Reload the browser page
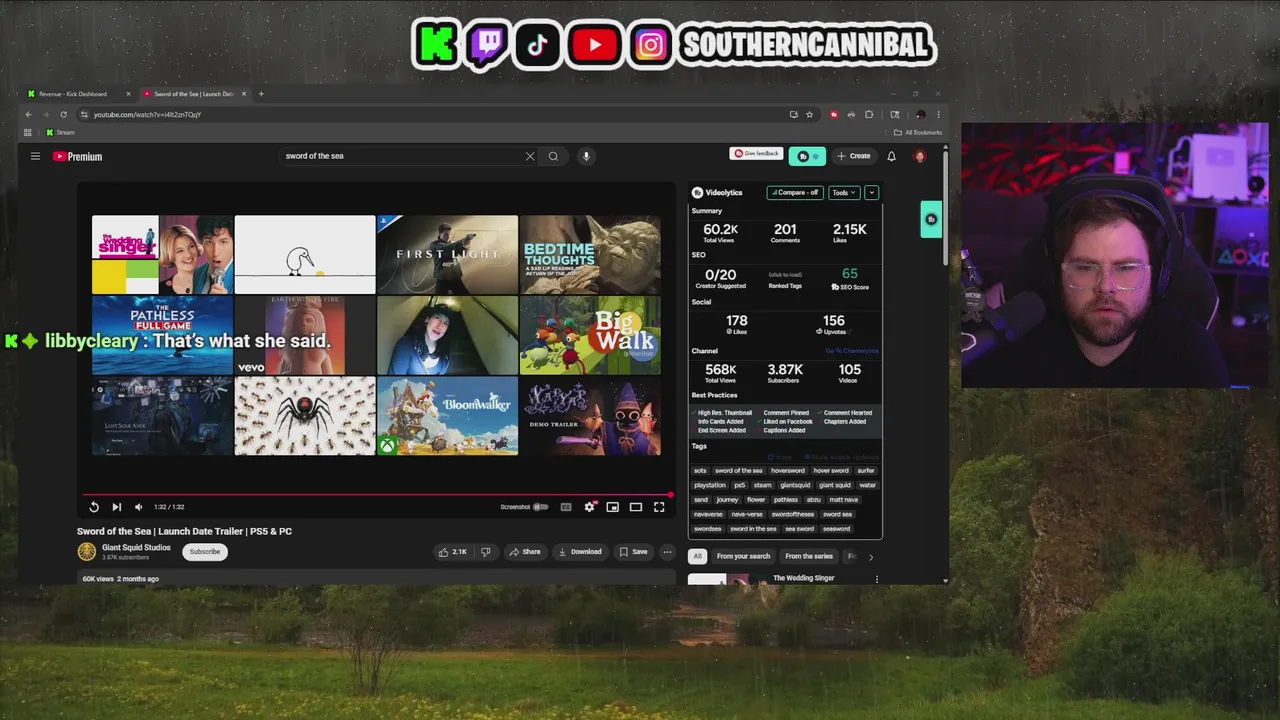Image resolution: width=1280 pixels, height=720 pixels. pyautogui.click(x=63, y=115)
